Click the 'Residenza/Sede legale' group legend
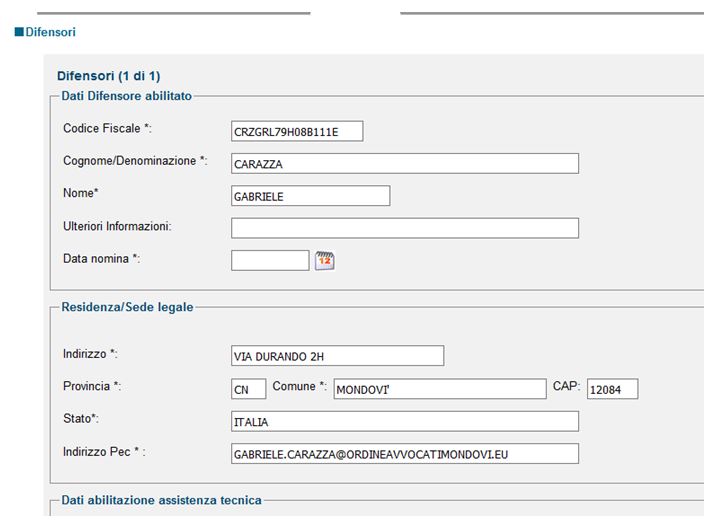The height and width of the screenshot is (527, 714). click(127, 307)
